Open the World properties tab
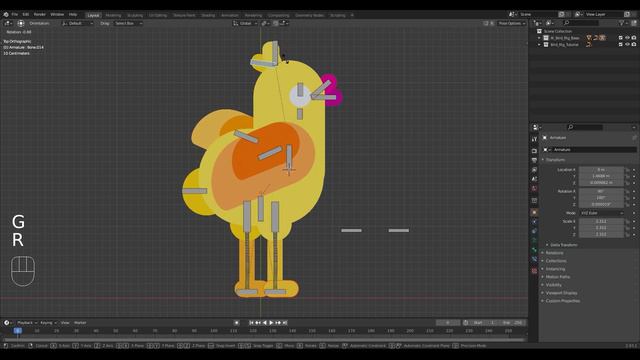 534,189
